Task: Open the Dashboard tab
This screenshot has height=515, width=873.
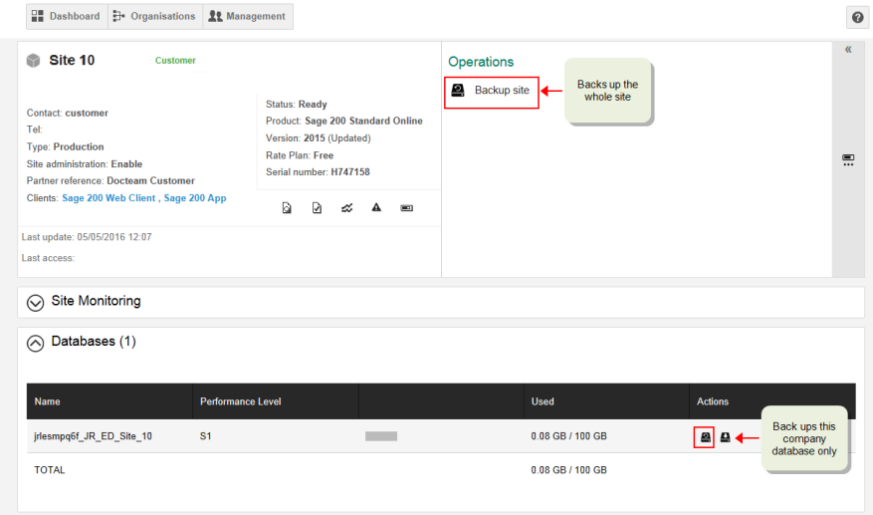Action: click(66, 16)
